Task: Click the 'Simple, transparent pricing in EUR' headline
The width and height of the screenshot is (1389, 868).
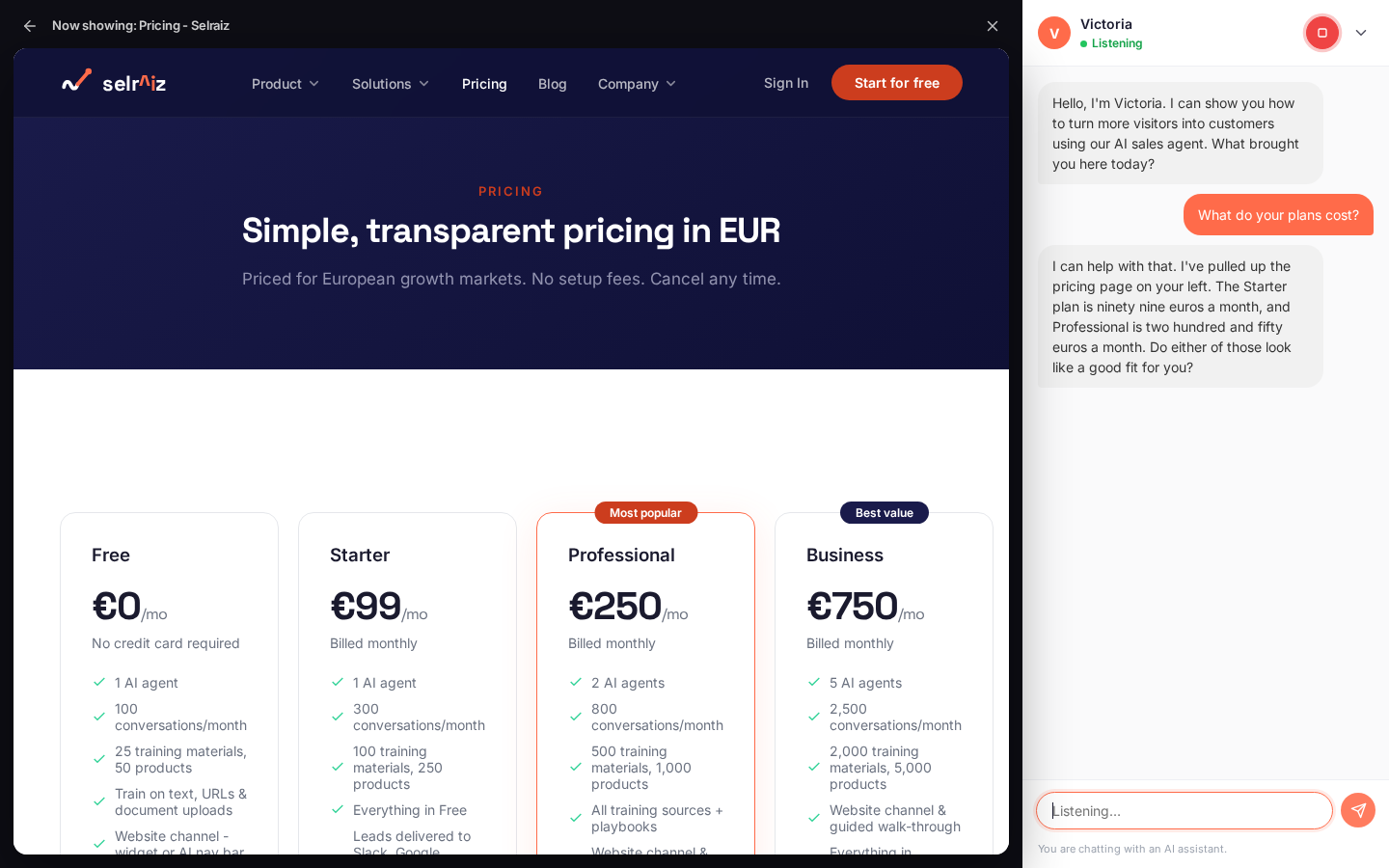Action: [511, 231]
